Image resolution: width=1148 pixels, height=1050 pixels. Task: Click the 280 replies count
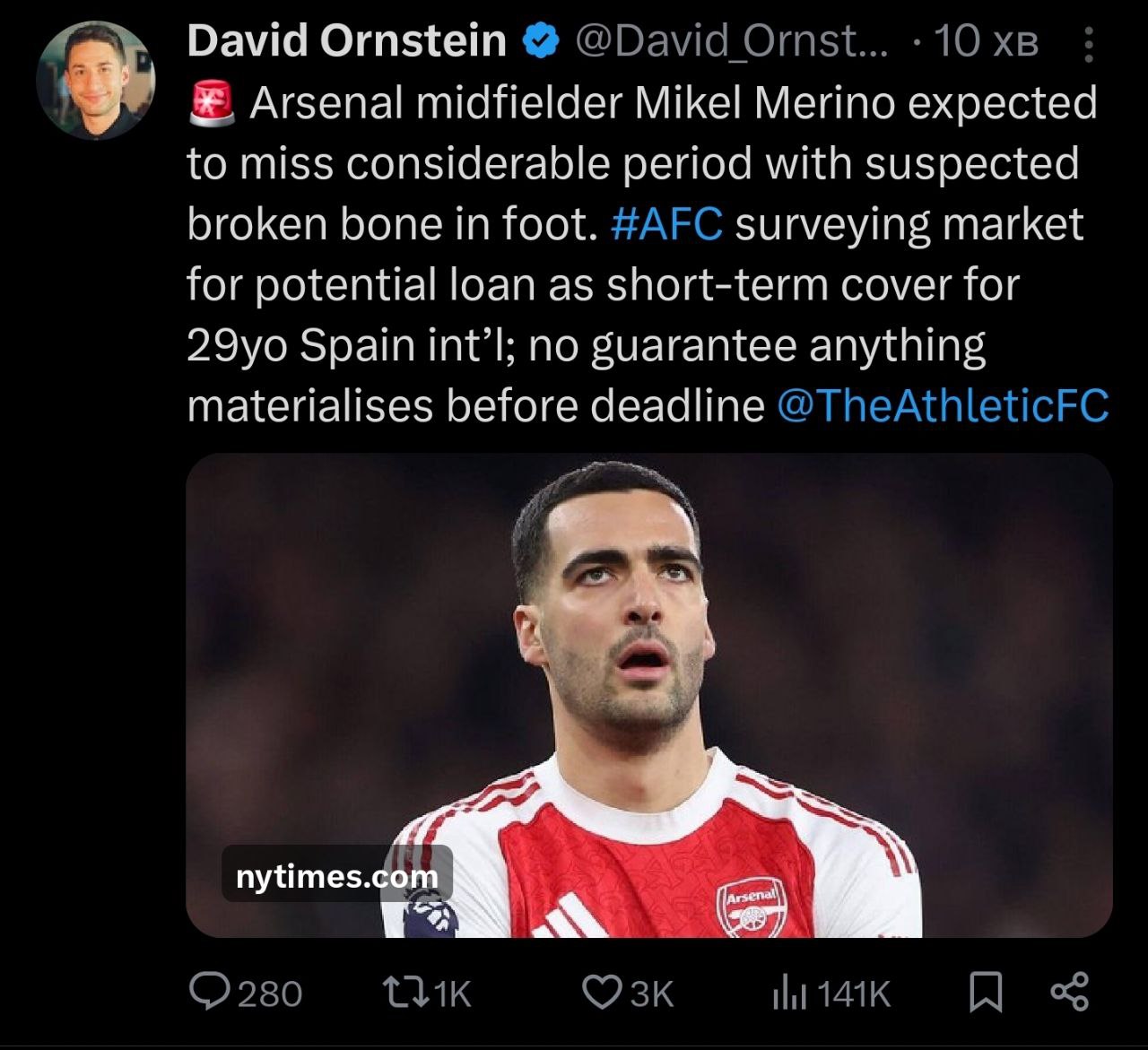[x=270, y=994]
